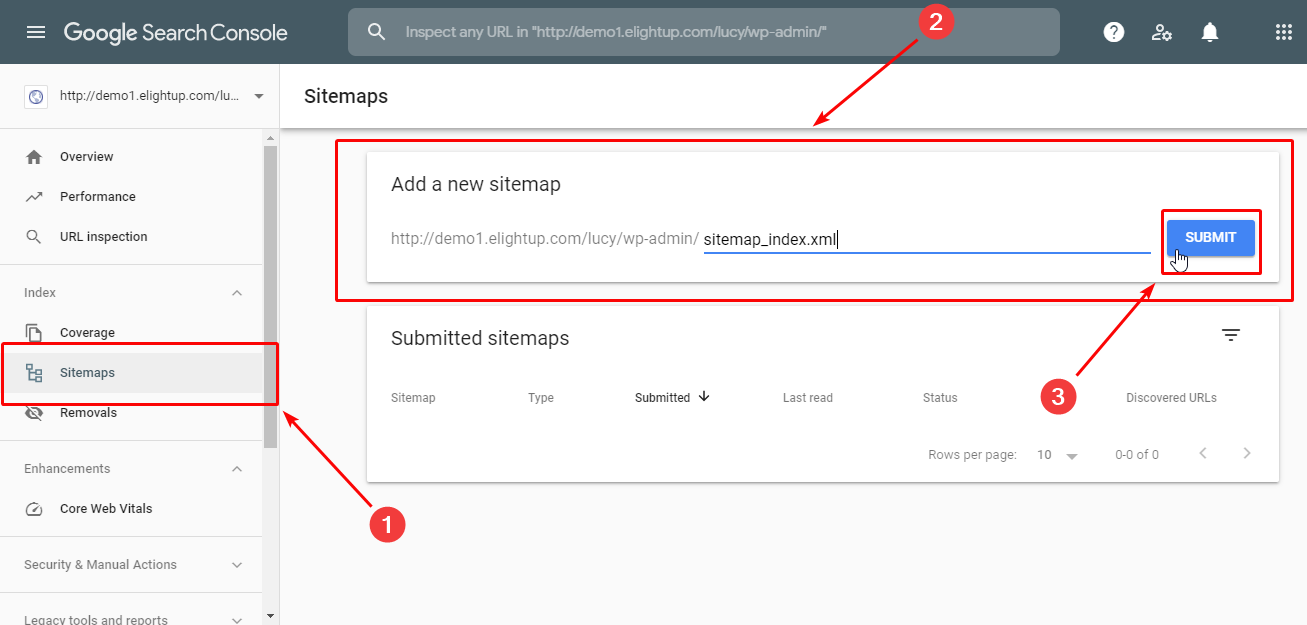Change rows per page dropdown
Viewport: 1307px width, 625px height.
pyautogui.click(x=1058, y=455)
